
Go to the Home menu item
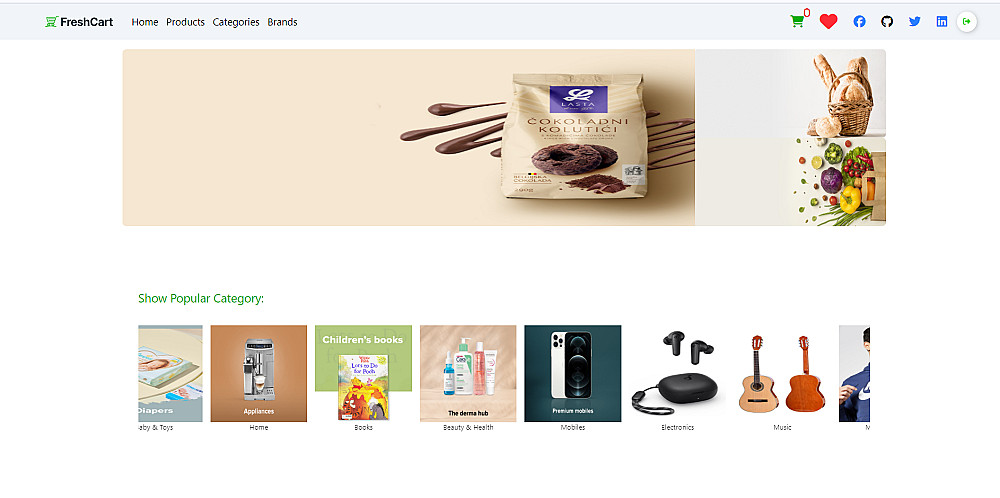145,22
